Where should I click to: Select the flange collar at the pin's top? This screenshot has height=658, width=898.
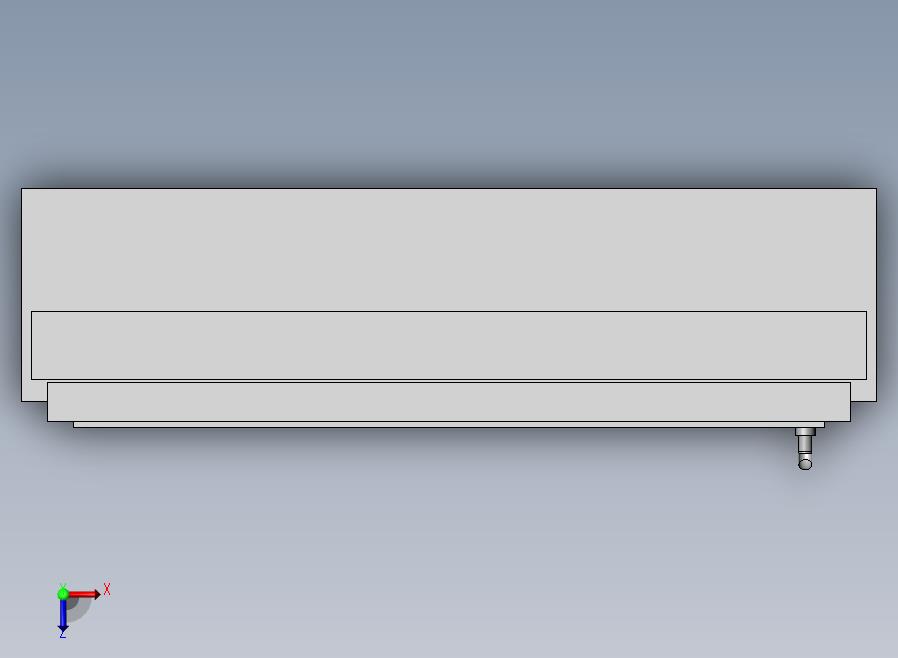point(805,432)
